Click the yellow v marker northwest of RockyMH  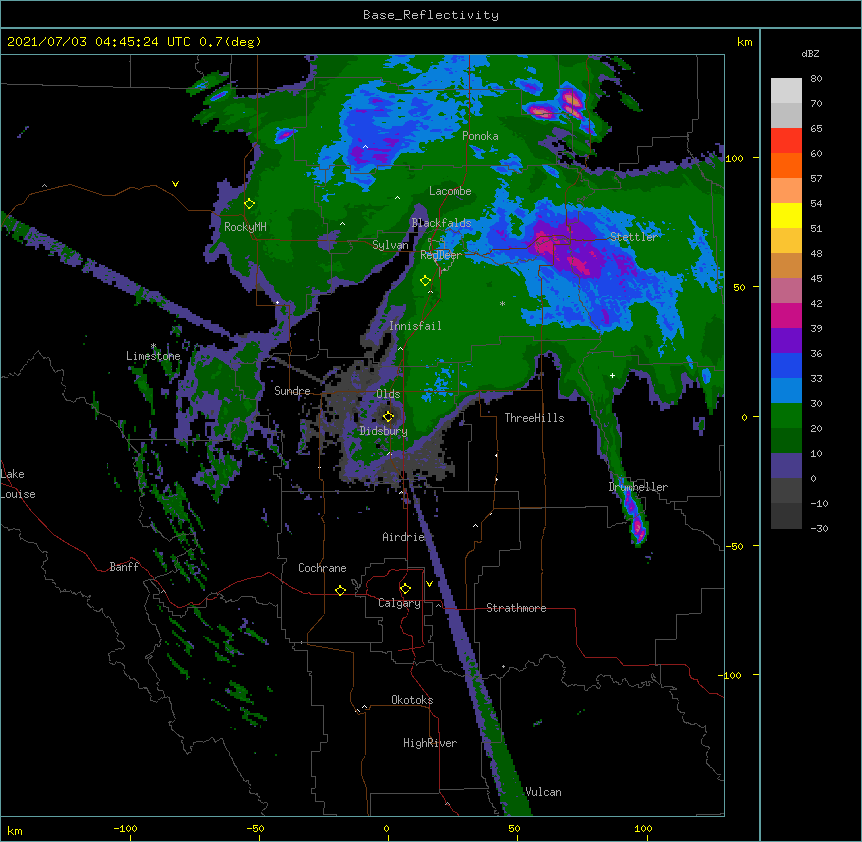[175, 184]
